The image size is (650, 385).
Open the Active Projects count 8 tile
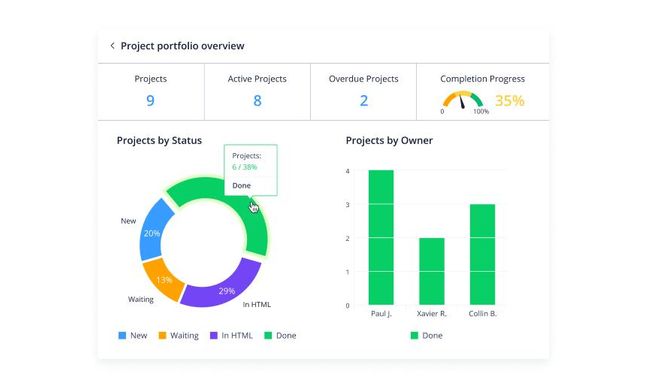click(257, 92)
